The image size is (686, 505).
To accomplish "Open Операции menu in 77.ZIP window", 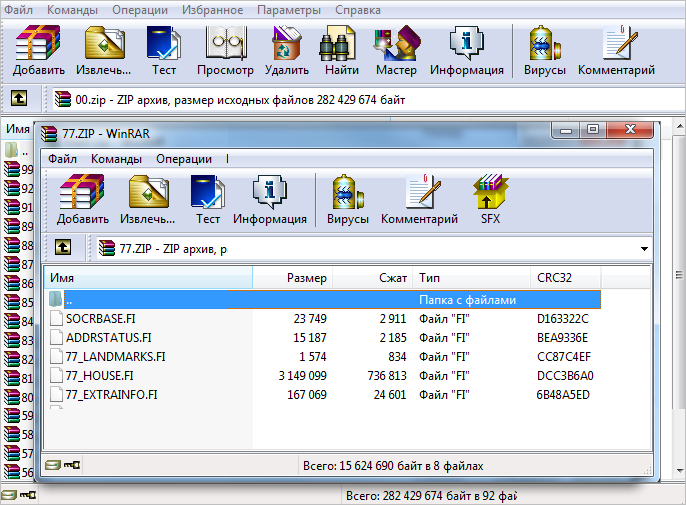I will pyautogui.click(x=184, y=158).
